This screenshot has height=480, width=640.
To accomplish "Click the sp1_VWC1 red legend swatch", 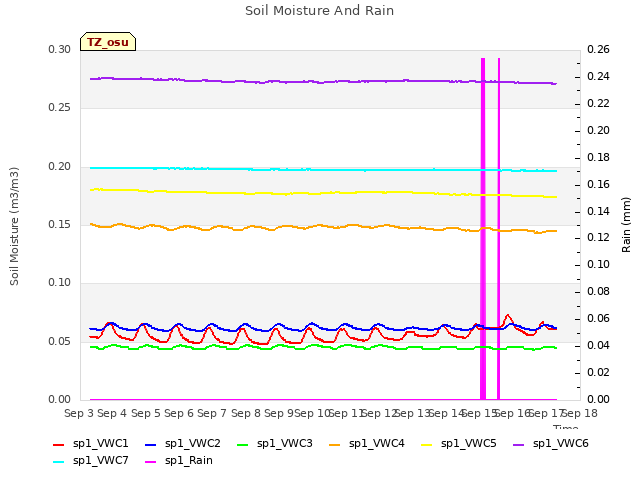I will coord(58,444).
